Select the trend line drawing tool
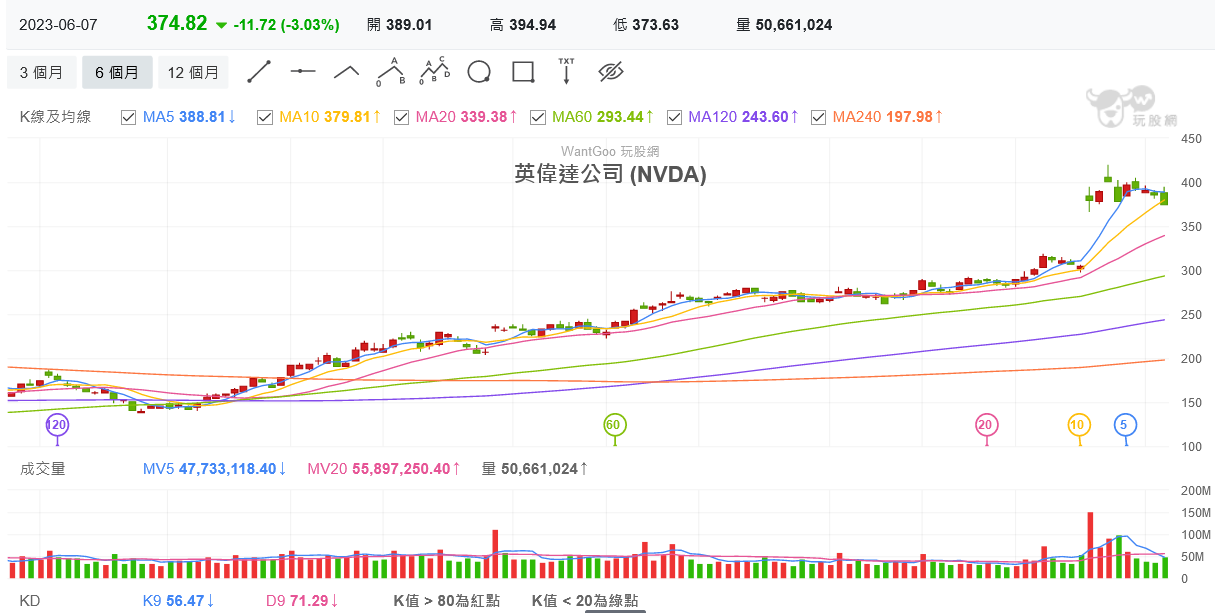The height and width of the screenshot is (613, 1215). [259, 72]
